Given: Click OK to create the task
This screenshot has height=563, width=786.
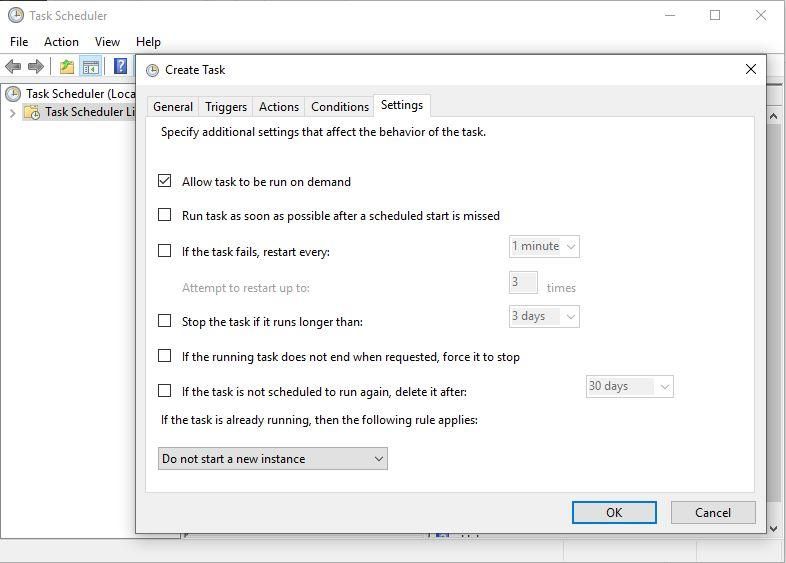Looking at the screenshot, I should click(x=614, y=512).
